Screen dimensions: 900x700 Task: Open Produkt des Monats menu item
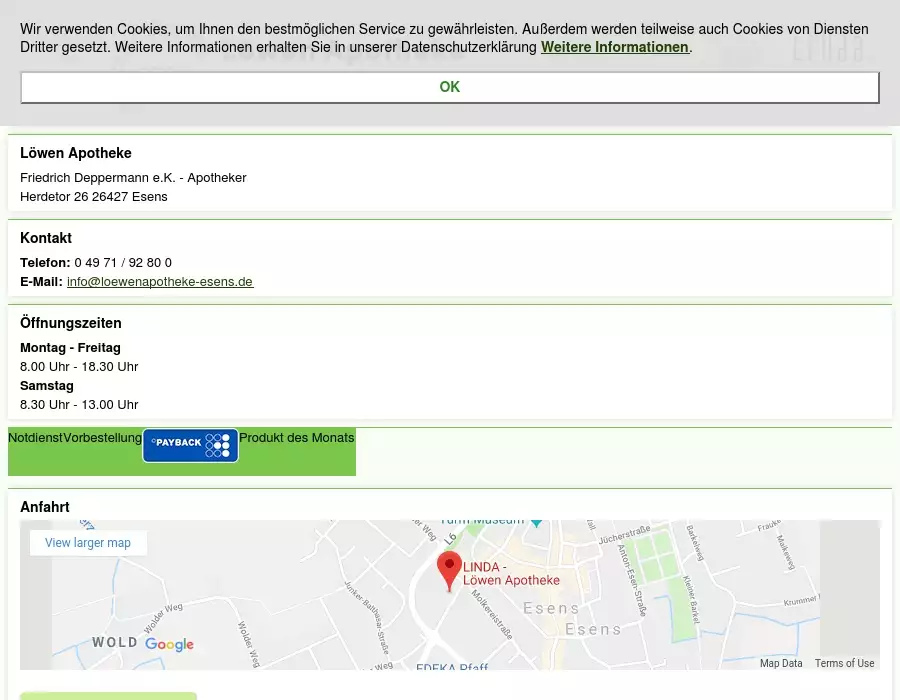297,438
